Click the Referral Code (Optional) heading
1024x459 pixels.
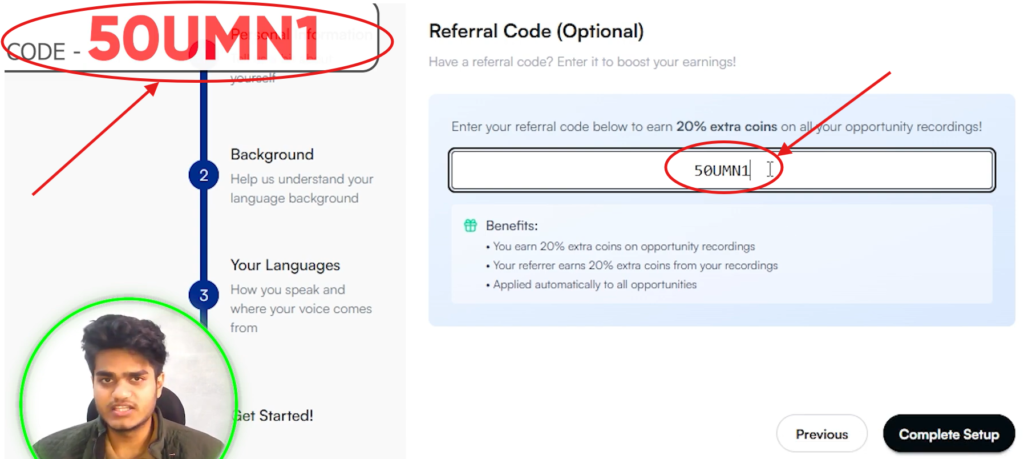536,31
